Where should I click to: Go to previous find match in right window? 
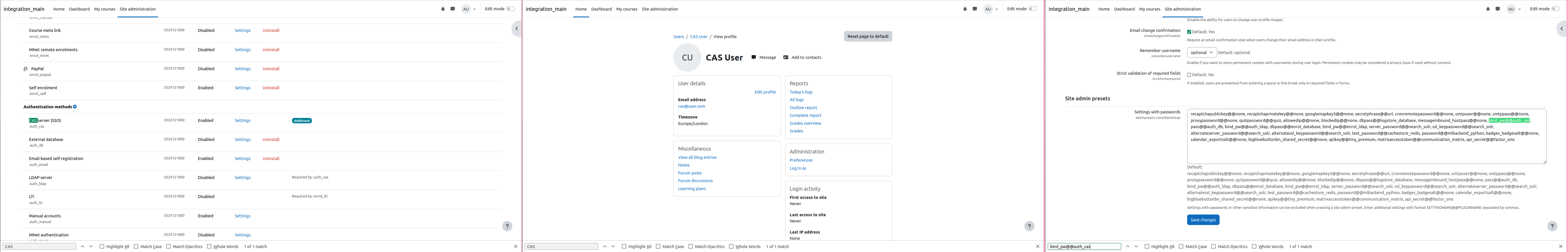click(1127, 246)
